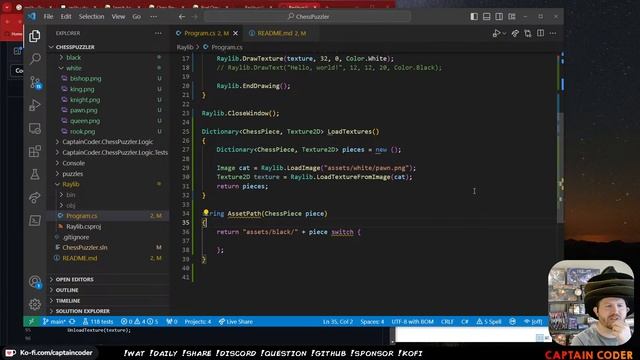
Task: Open Run and Debug view
Action: point(35,105)
